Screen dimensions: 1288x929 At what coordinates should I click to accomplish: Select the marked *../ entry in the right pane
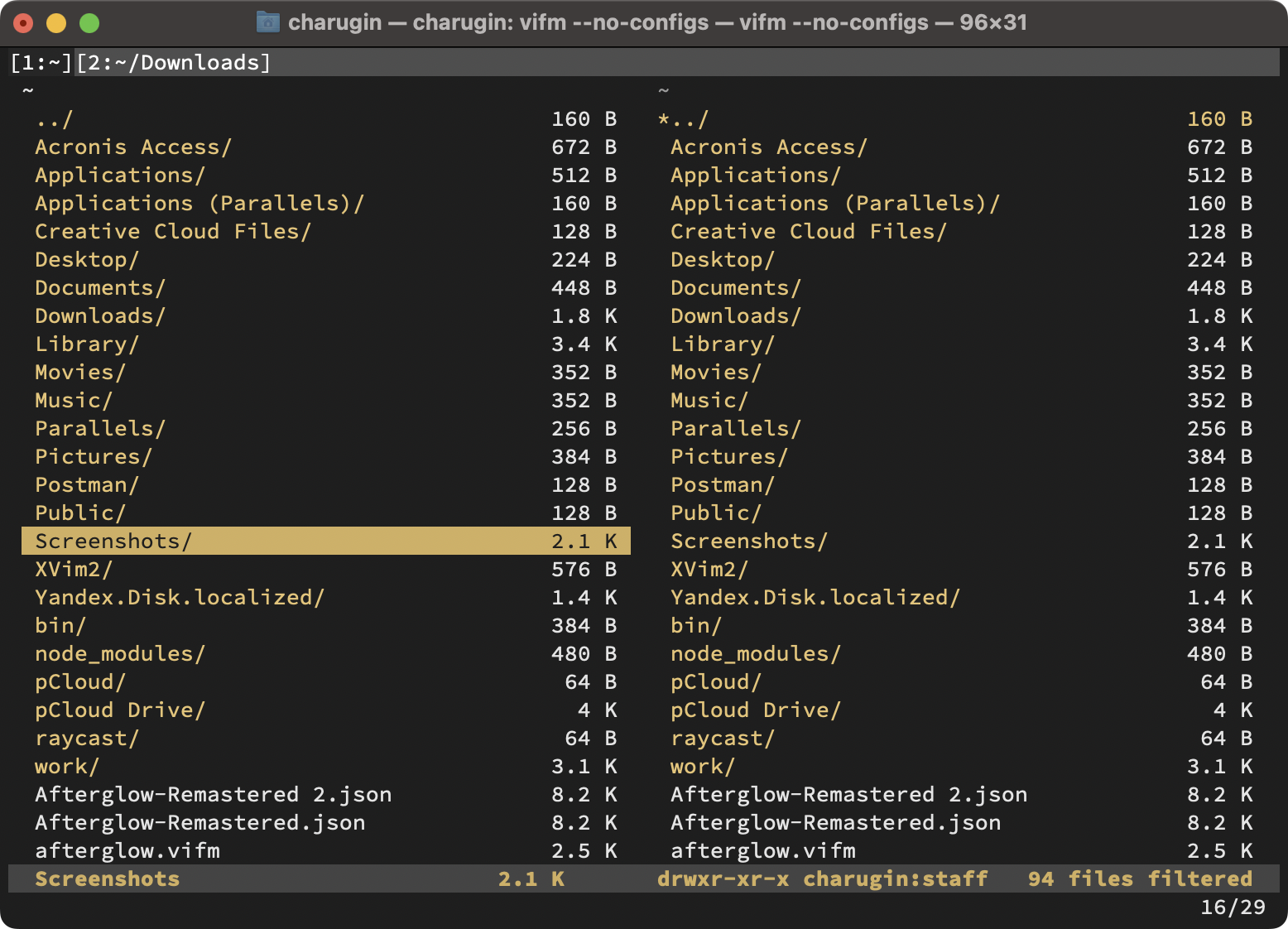pyautogui.click(x=962, y=118)
